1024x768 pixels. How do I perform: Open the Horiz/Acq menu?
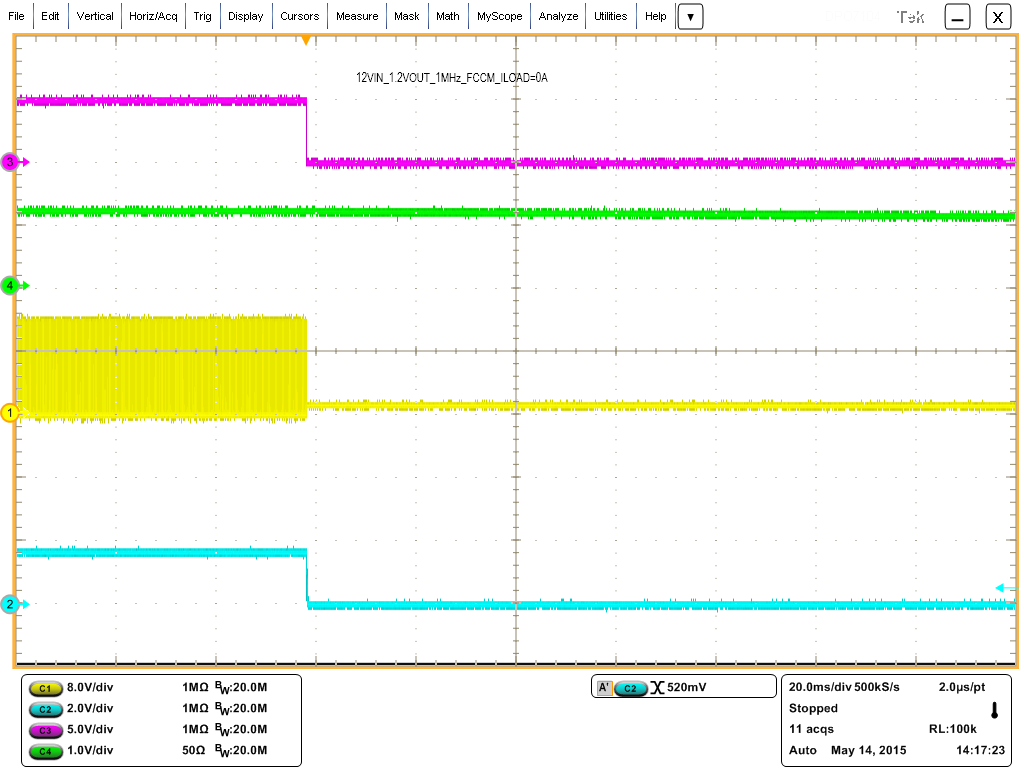click(153, 16)
